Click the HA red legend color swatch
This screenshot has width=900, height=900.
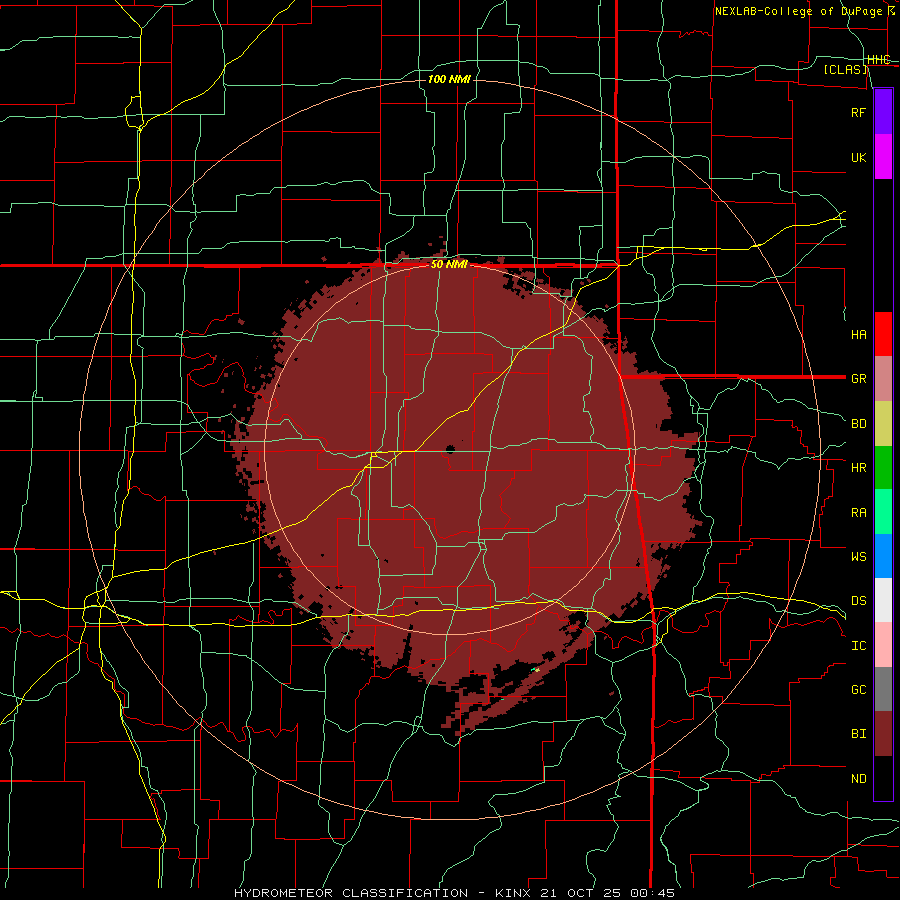point(883,334)
